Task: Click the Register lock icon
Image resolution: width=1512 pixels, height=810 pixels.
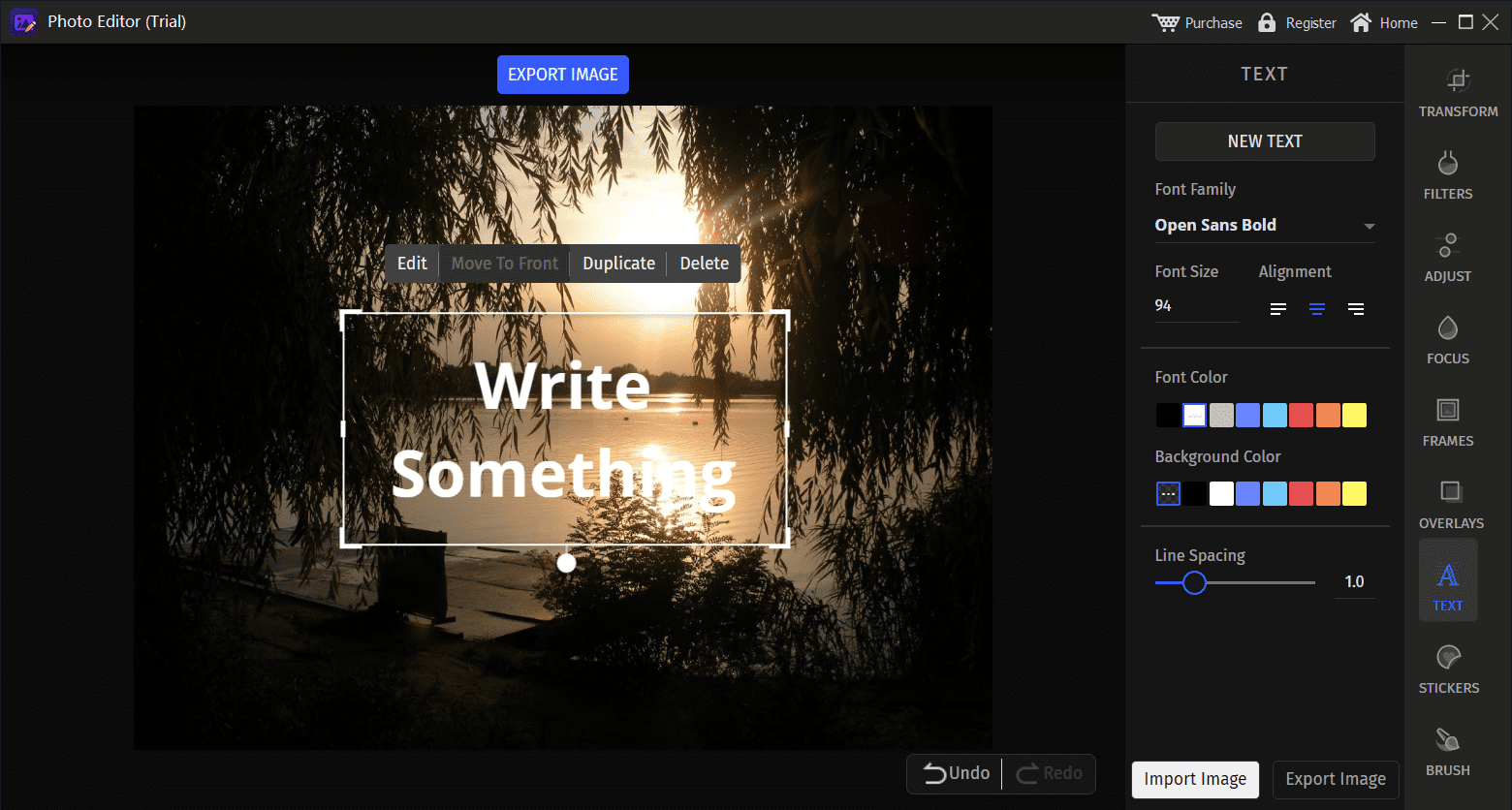Action: (1267, 22)
